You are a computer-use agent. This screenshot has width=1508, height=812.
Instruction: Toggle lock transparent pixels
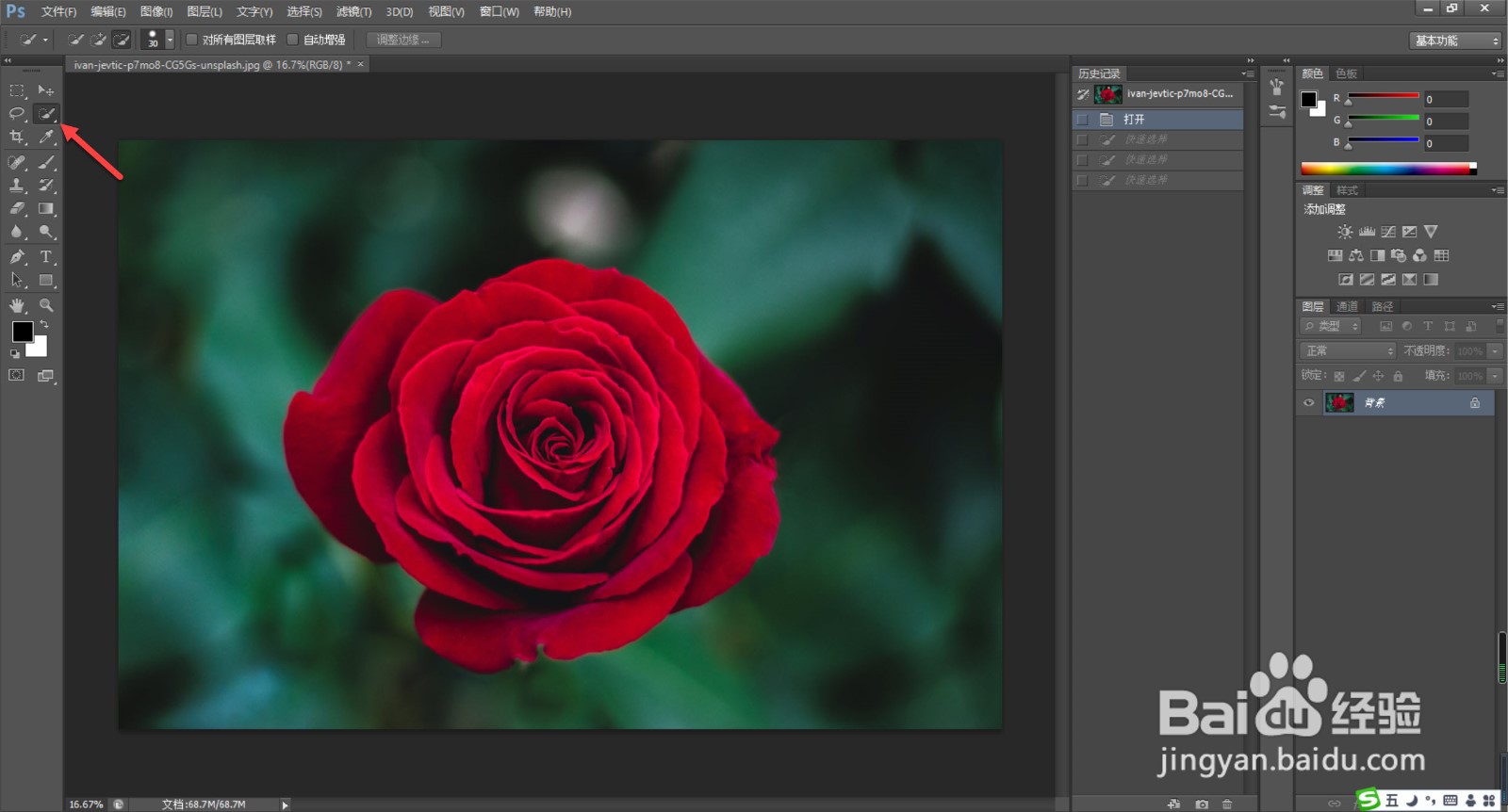click(x=1339, y=376)
